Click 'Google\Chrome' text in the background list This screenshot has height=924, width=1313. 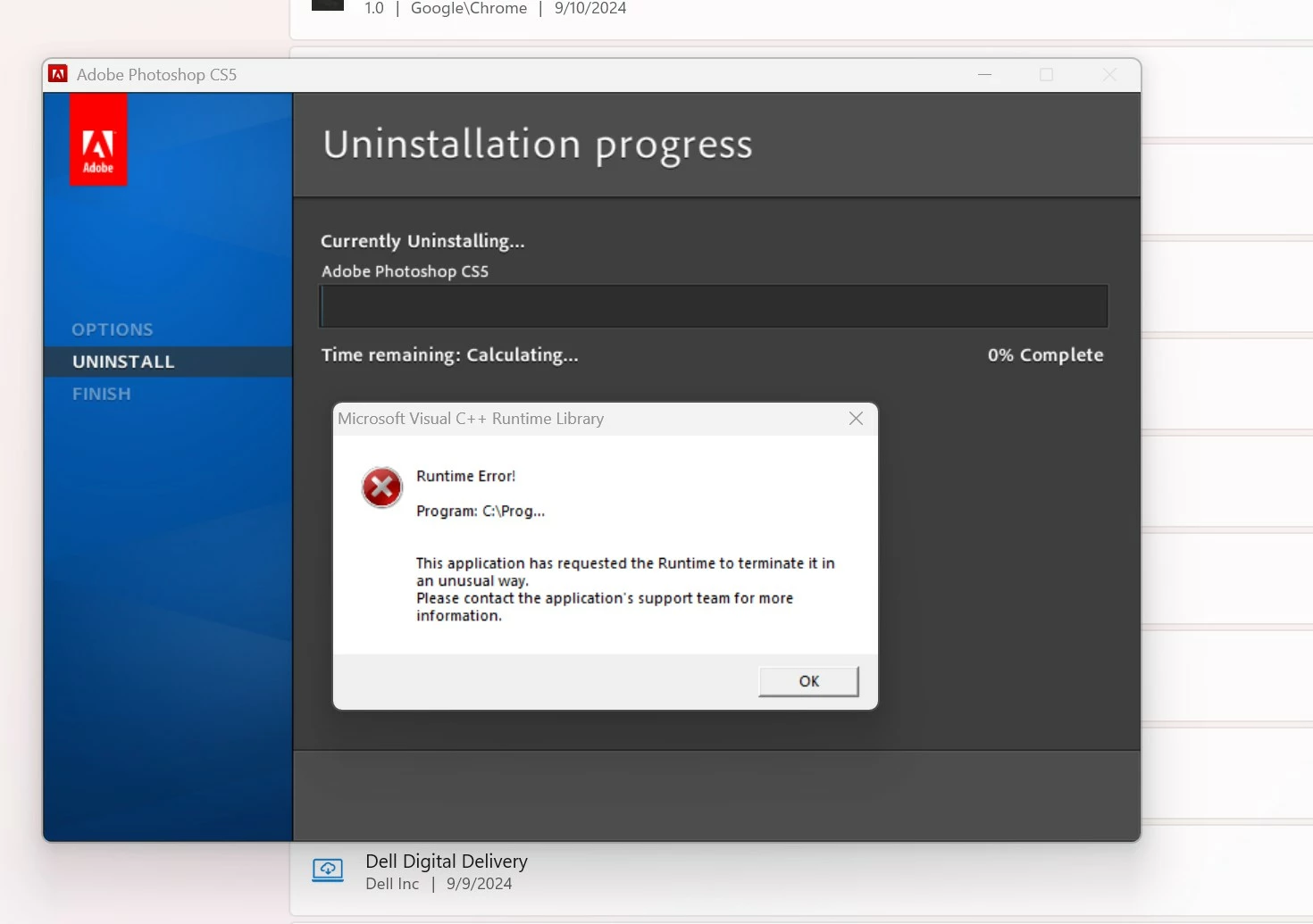469,8
